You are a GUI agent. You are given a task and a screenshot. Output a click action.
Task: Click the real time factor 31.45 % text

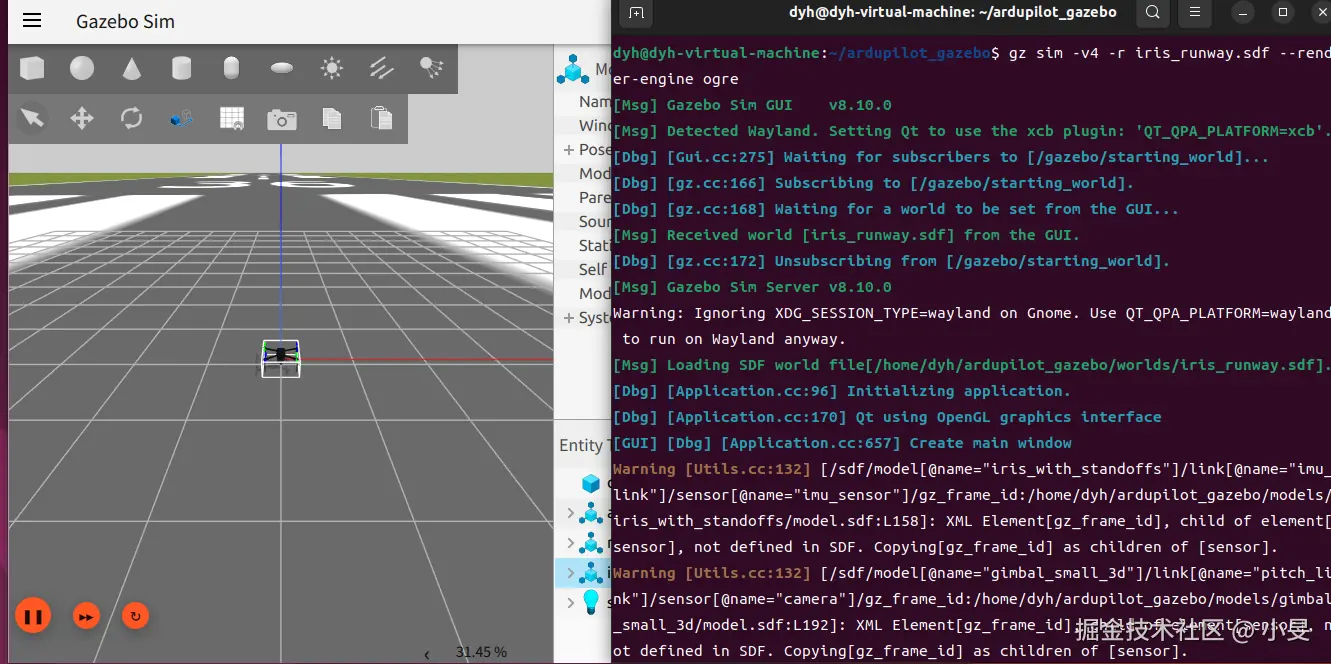click(481, 652)
